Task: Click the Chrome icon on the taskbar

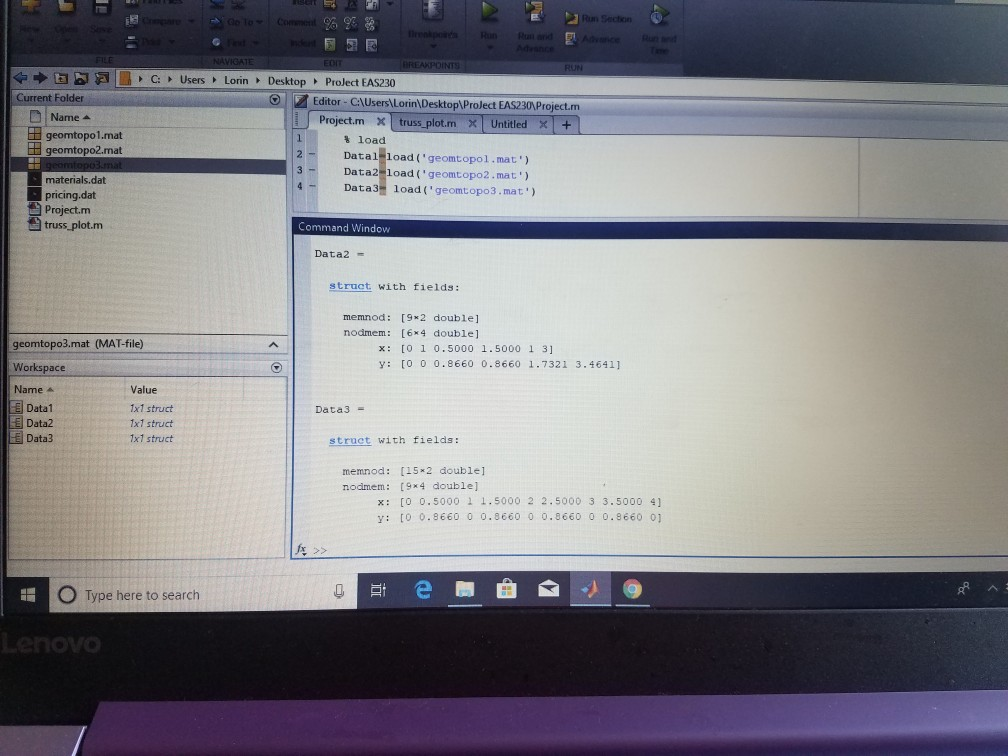Action: click(x=631, y=590)
